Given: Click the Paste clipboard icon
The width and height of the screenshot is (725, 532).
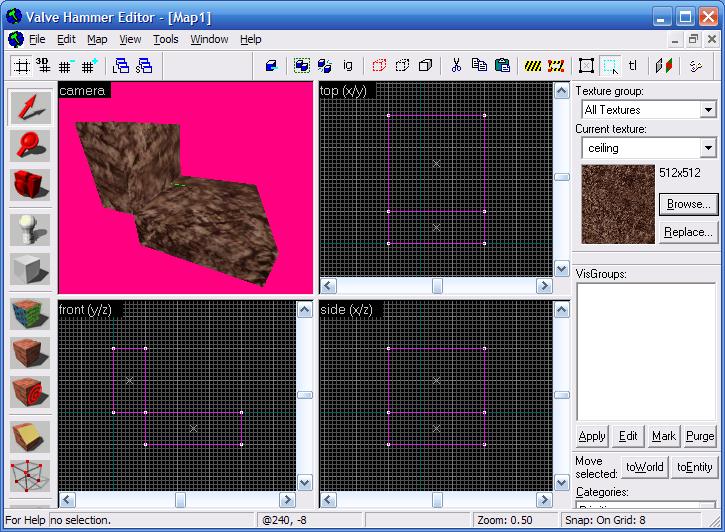Looking at the screenshot, I should click(x=502, y=66).
